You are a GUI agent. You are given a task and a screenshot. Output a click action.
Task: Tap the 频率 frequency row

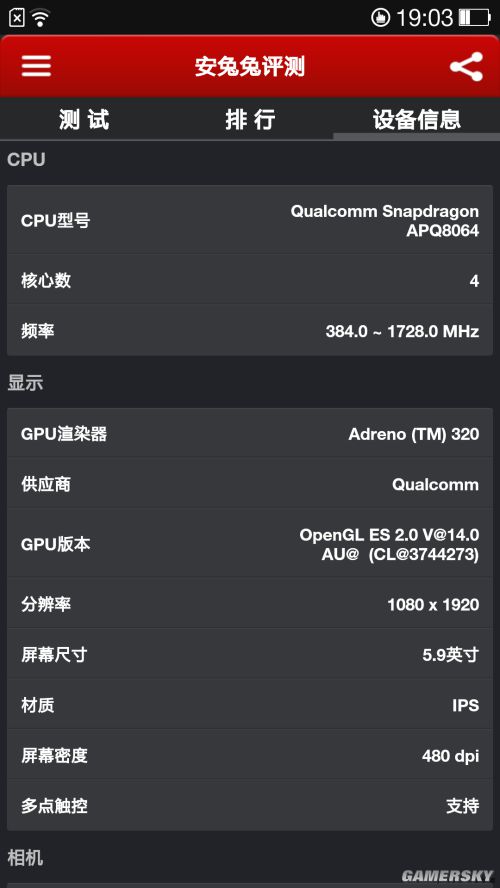(250, 331)
